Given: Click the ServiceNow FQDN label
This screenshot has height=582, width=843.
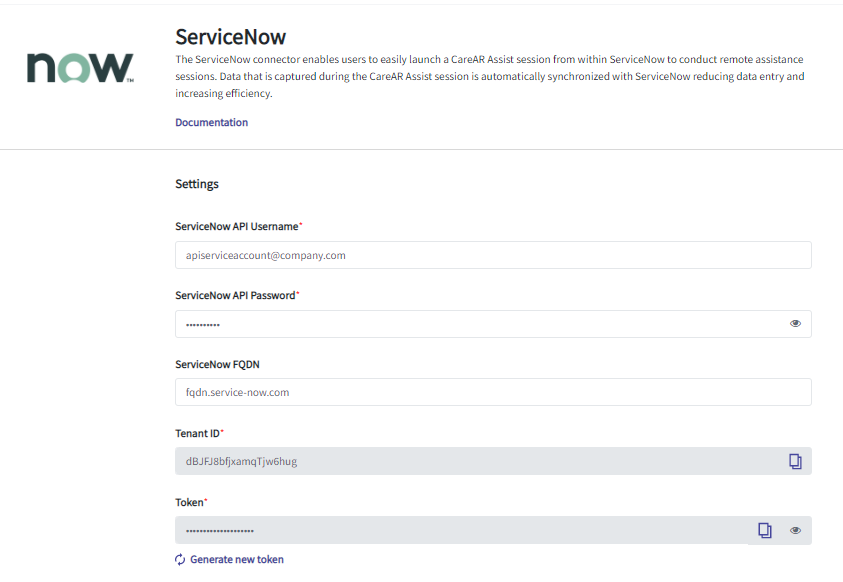Looking at the screenshot, I should 217,364.
